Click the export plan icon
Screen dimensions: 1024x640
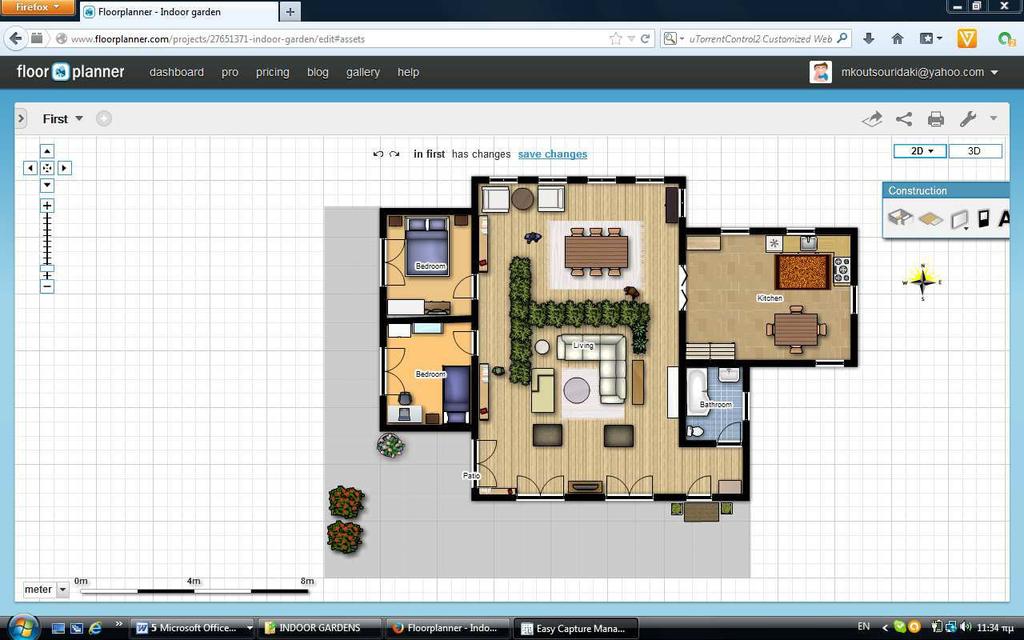tap(872, 119)
